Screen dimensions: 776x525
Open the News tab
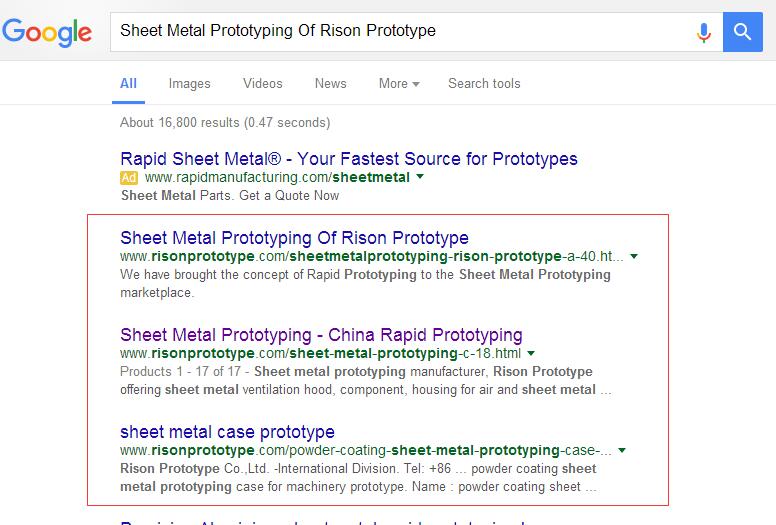pyautogui.click(x=330, y=84)
